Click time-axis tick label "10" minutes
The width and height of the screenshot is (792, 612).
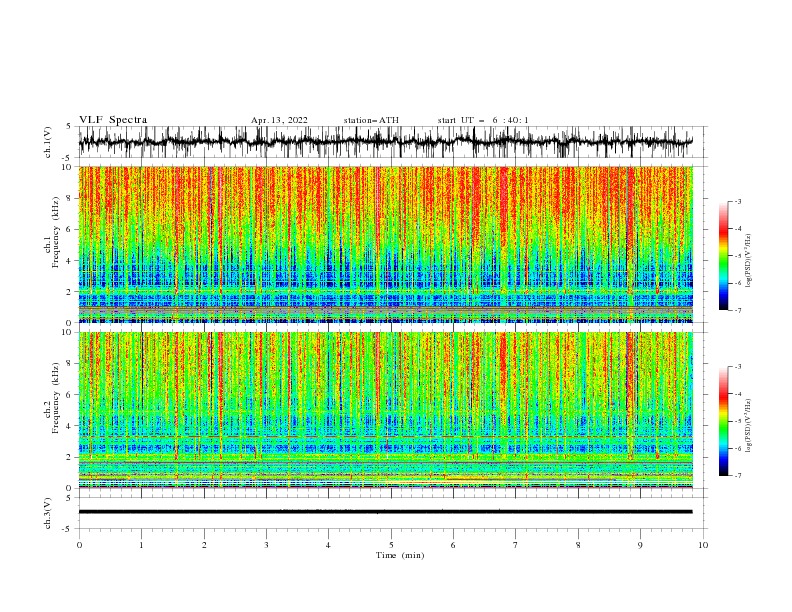point(703,545)
